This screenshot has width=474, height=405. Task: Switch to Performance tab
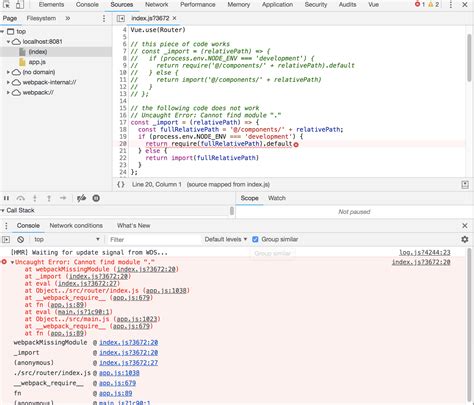point(198,5)
